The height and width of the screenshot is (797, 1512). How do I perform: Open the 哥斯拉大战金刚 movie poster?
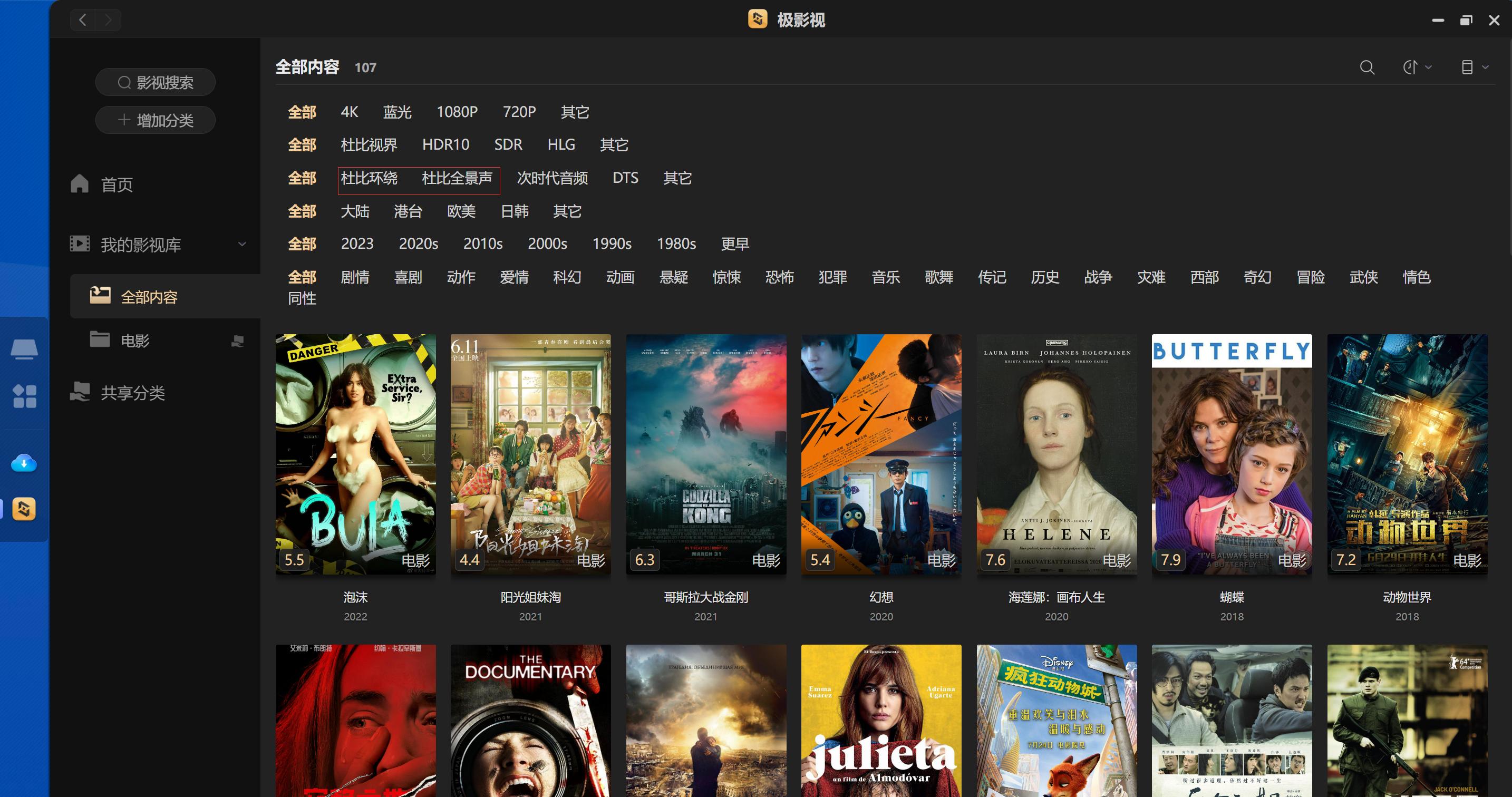tap(705, 454)
